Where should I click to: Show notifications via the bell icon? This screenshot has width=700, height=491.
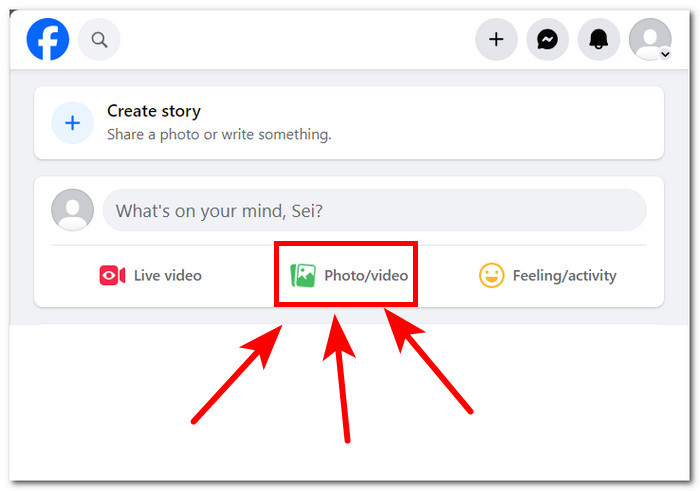point(599,40)
